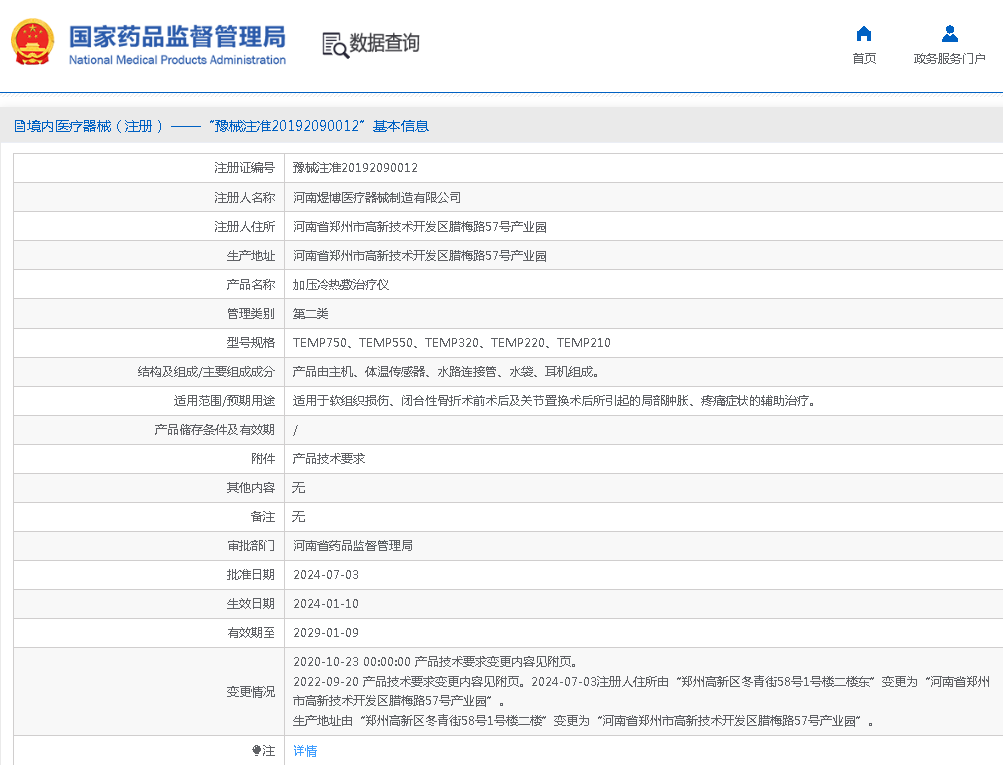1003x765 pixels.
Task: Click the 数据查询 title text
Action: click(x=384, y=43)
